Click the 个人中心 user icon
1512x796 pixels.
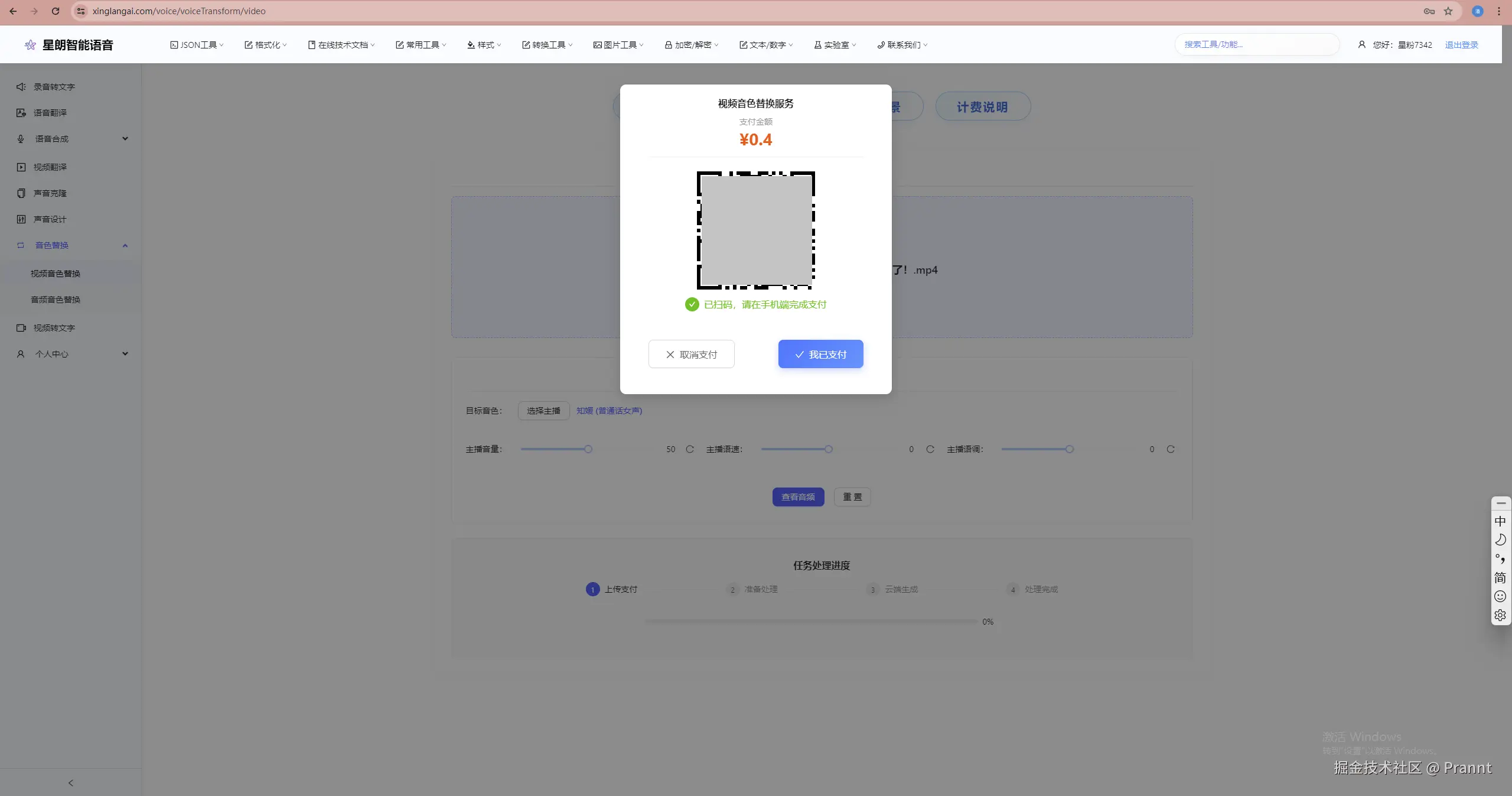tap(21, 354)
